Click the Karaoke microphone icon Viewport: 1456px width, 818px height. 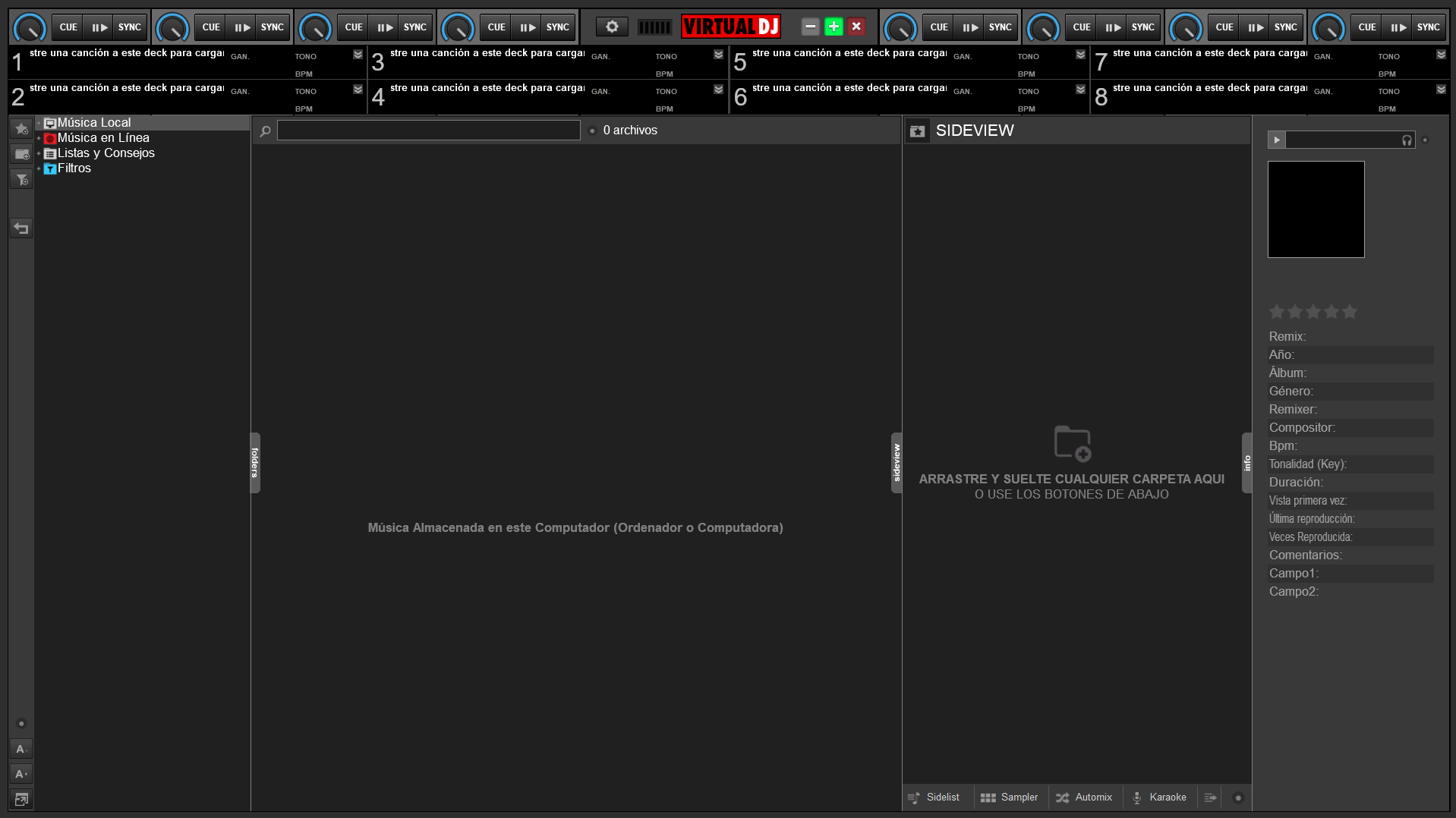coord(1137,798)
